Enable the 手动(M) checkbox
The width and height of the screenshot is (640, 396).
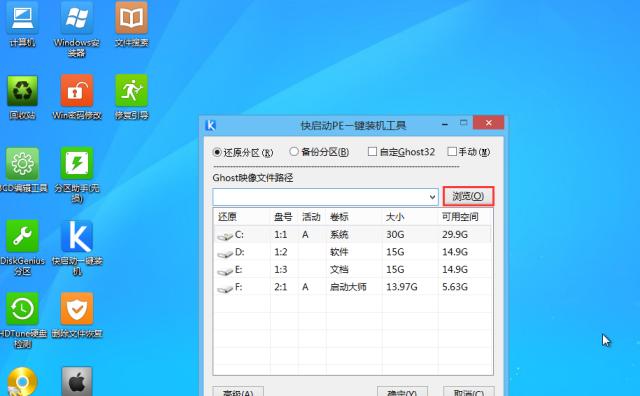point(452,151)
